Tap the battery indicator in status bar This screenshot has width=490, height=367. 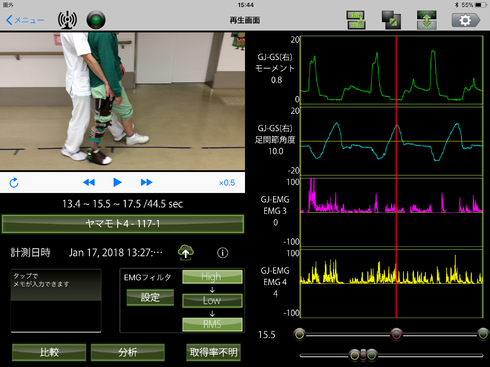pyautogui.click(x=481, y=5)
